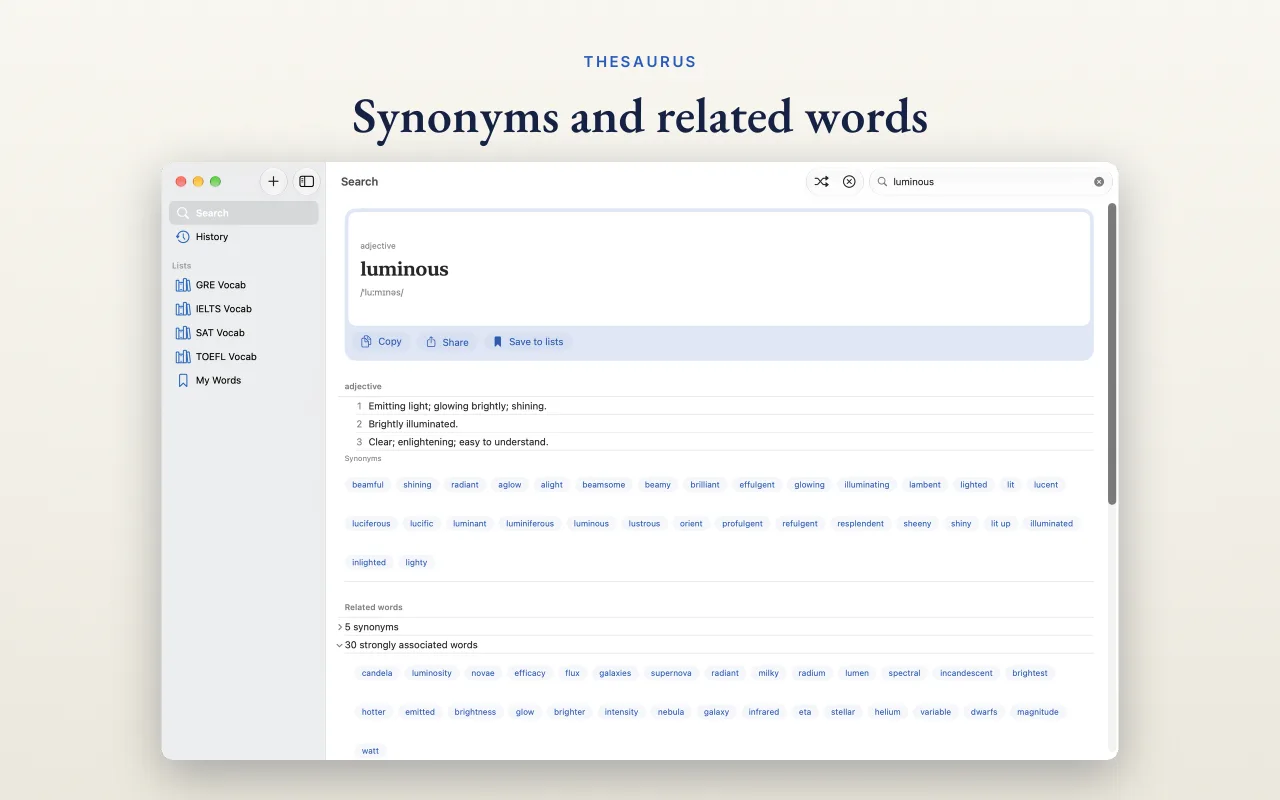Open the IELTS Vocab list
Image resolution: width=1280 pixels, height=800 pixels.
pos(244,309)
